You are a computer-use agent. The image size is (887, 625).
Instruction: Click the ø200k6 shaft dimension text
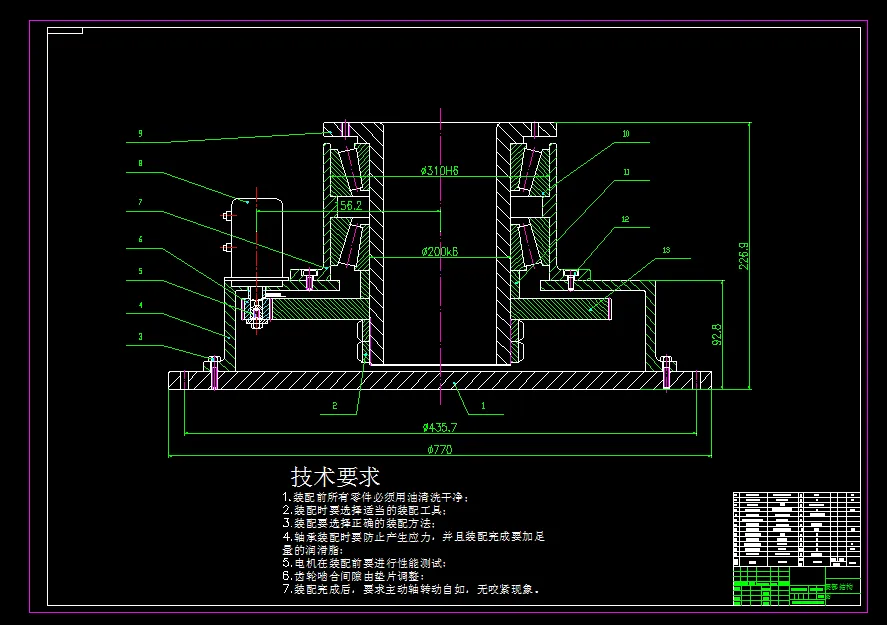440,252
